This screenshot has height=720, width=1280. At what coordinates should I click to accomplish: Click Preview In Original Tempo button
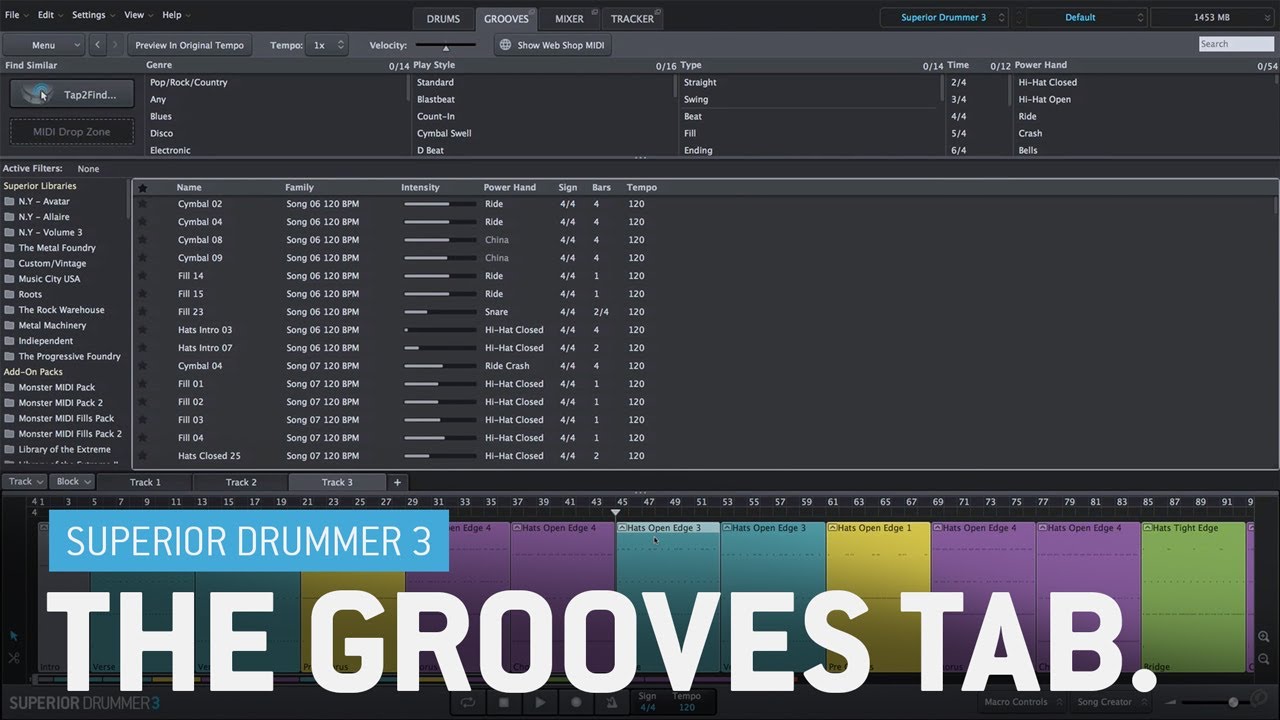(x=189, y=45)
